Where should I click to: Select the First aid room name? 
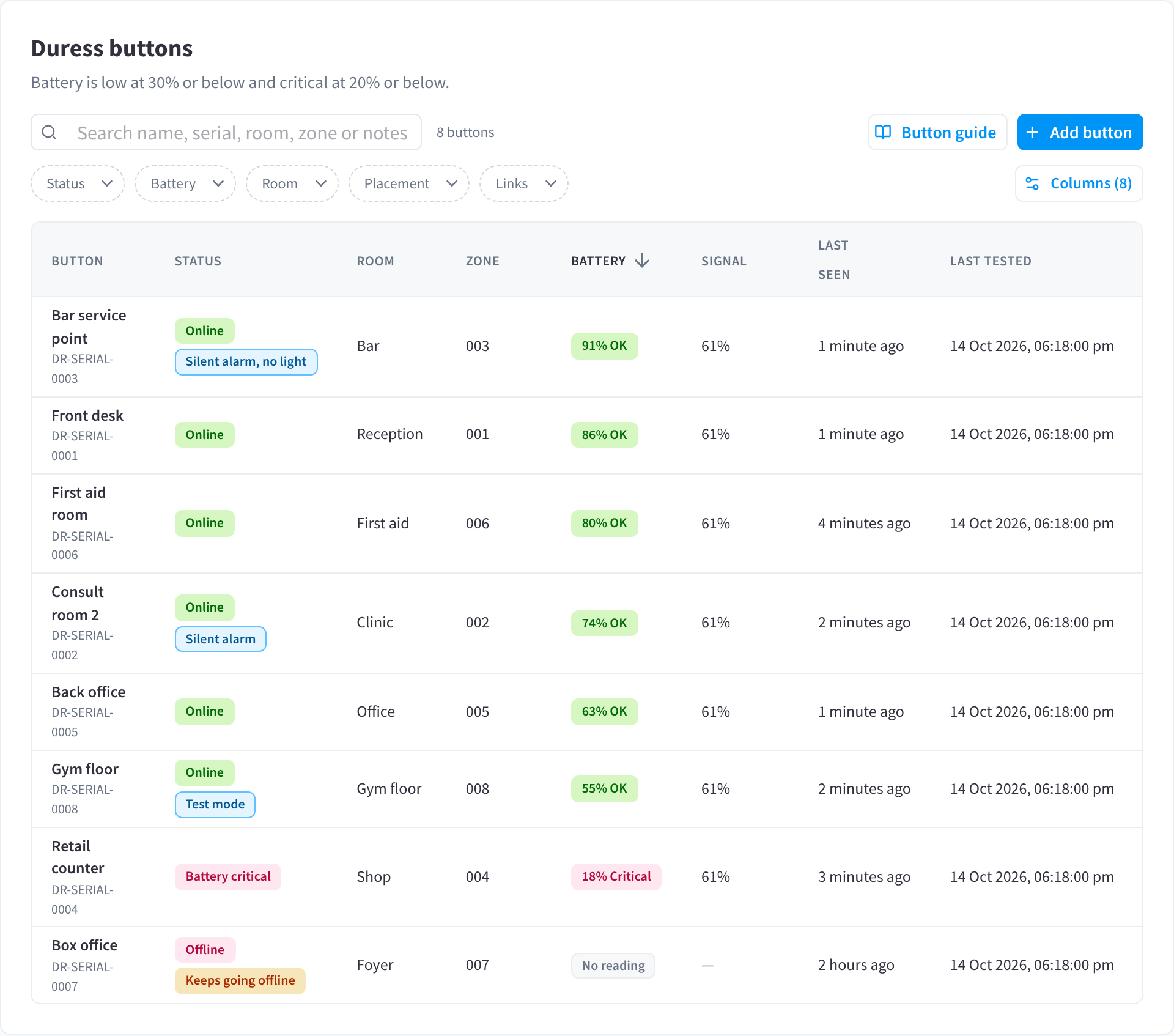tap(79, 503)
